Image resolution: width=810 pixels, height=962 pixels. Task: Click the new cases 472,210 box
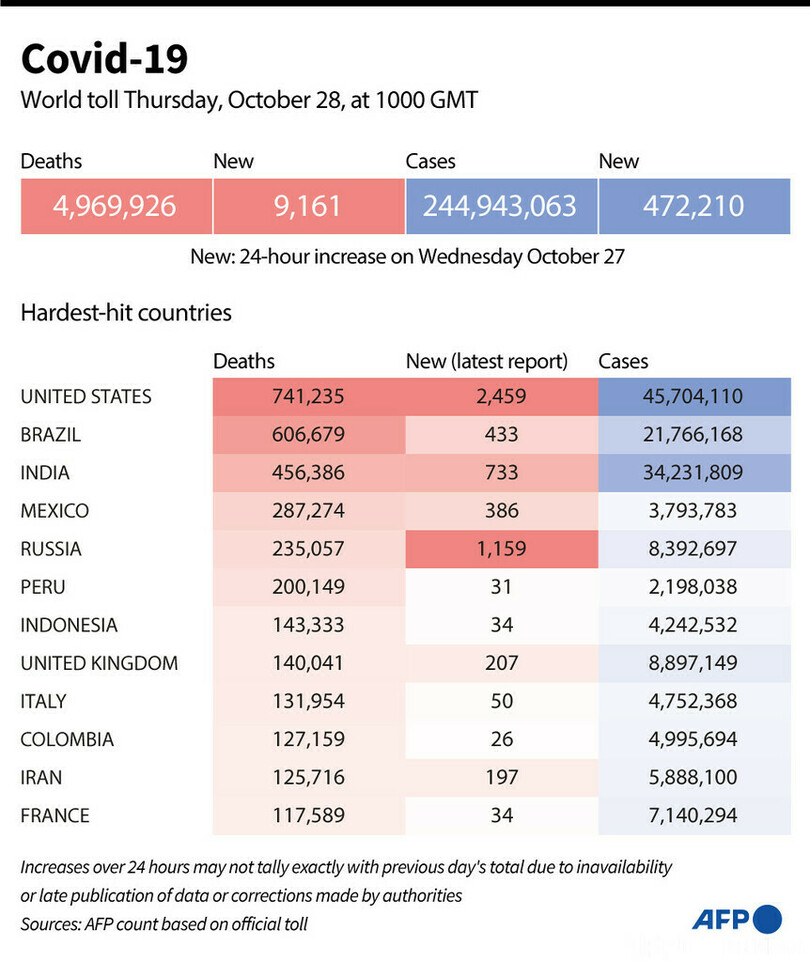click(694, 206)
